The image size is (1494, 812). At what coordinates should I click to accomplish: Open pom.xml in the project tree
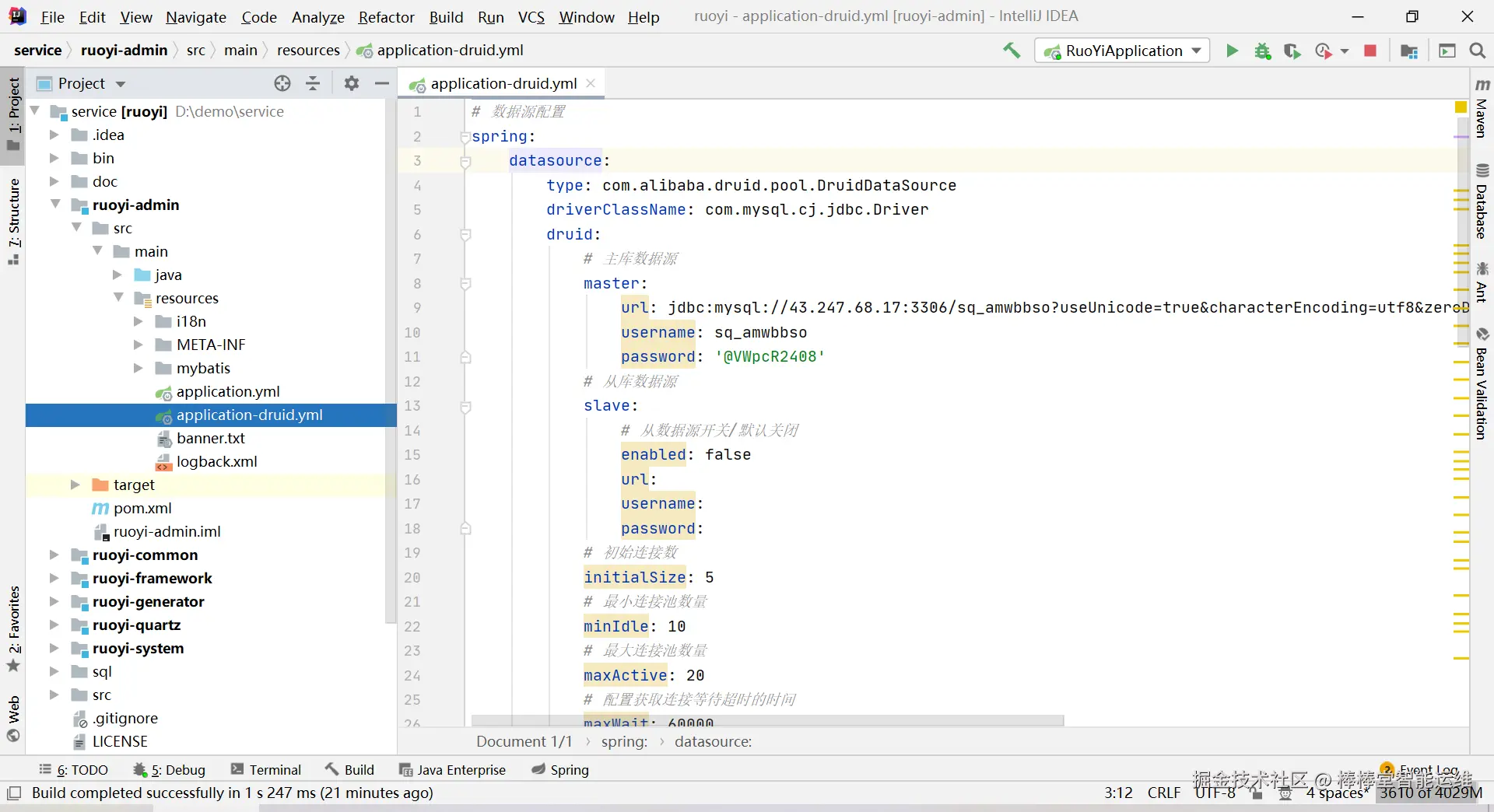142,508
